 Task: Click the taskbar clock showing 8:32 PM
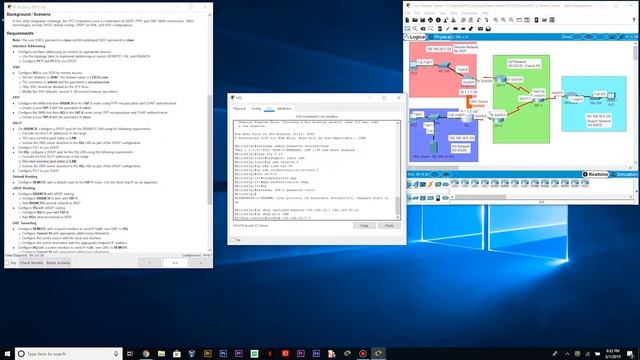tap(613, 353)
